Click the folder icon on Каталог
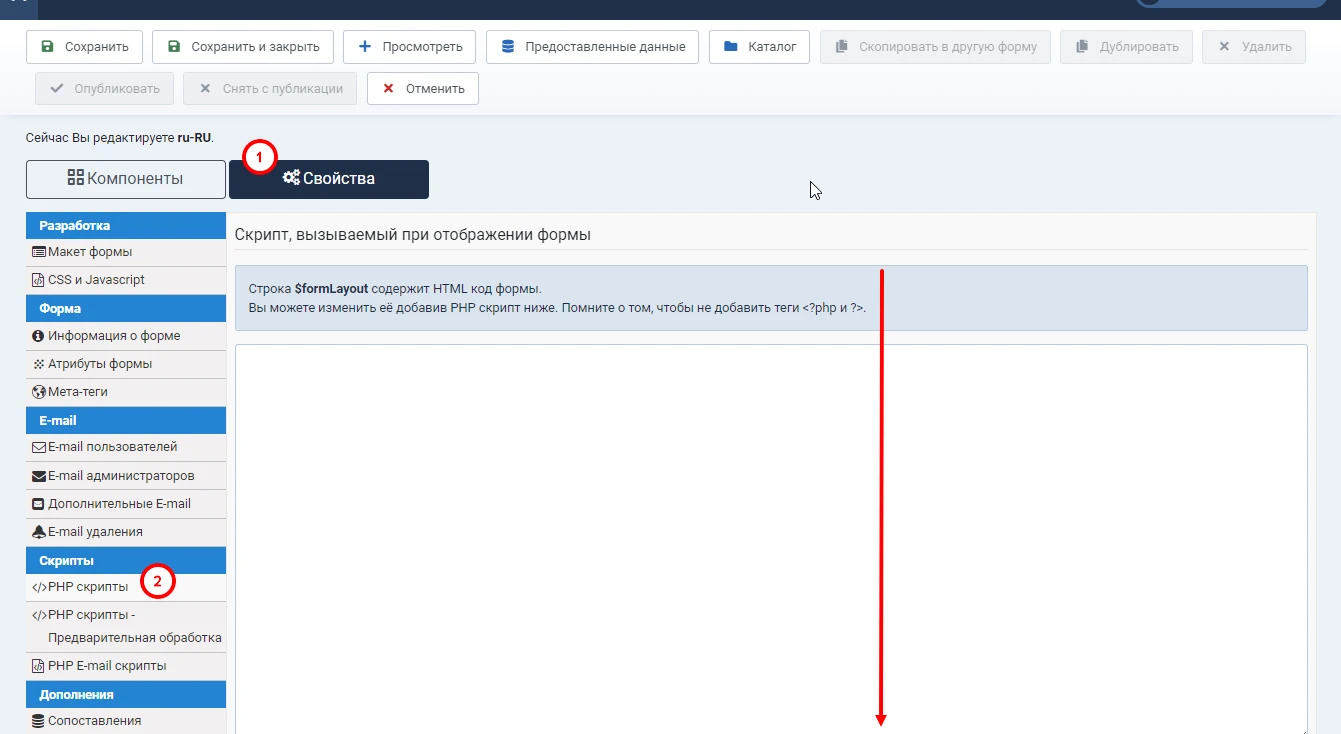This screenshot has height=734, width=1341. [x=731, y=47]
